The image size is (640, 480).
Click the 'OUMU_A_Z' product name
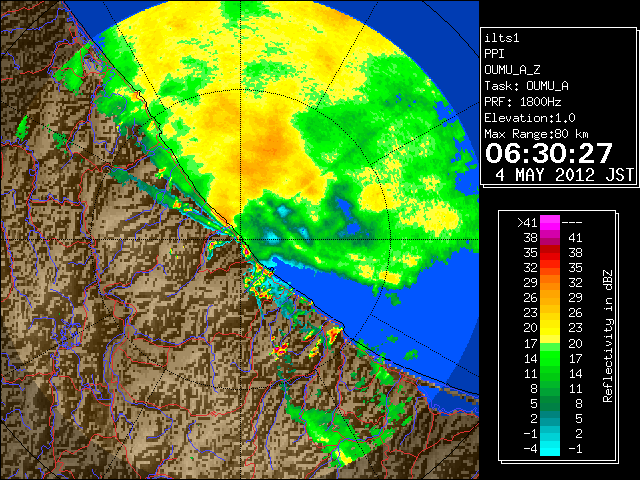(512, 70)
